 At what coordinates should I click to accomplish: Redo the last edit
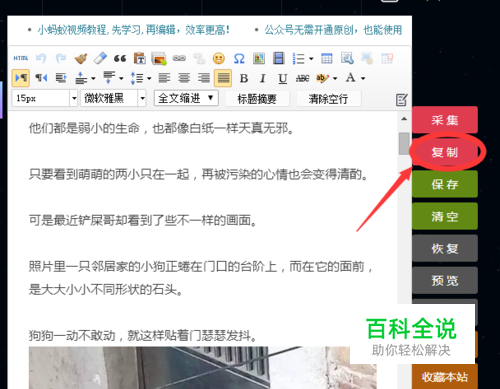[x=61, y=58]
